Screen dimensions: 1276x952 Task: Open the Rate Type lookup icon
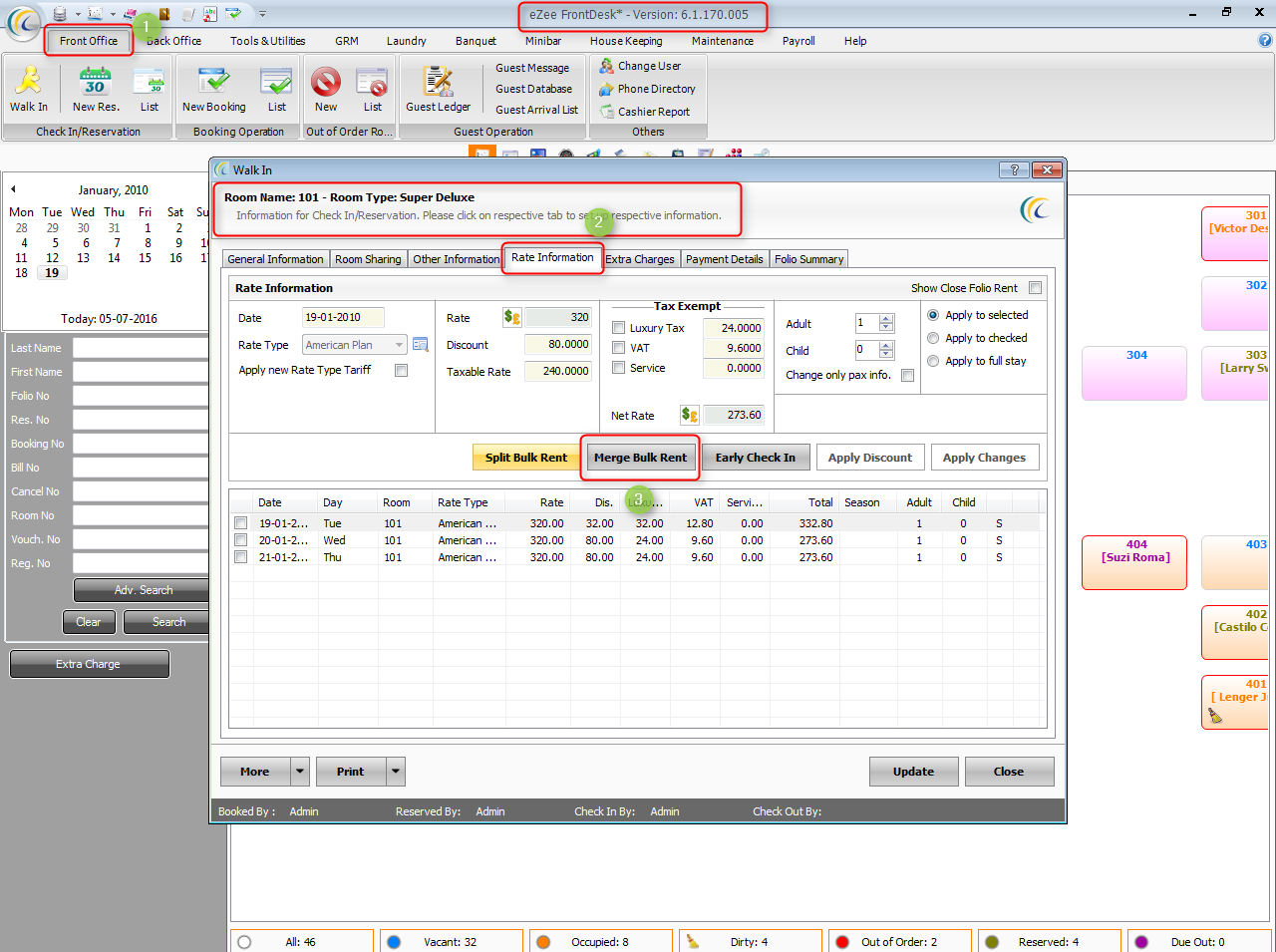pos(421,345)
